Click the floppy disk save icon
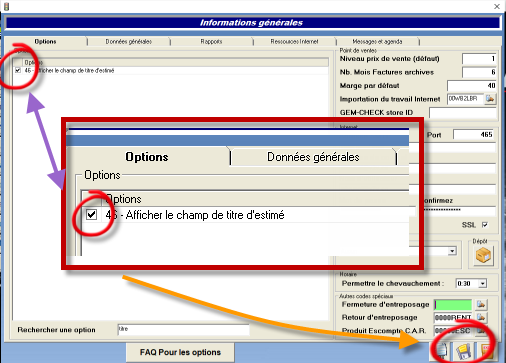 [x=463, y=352]
